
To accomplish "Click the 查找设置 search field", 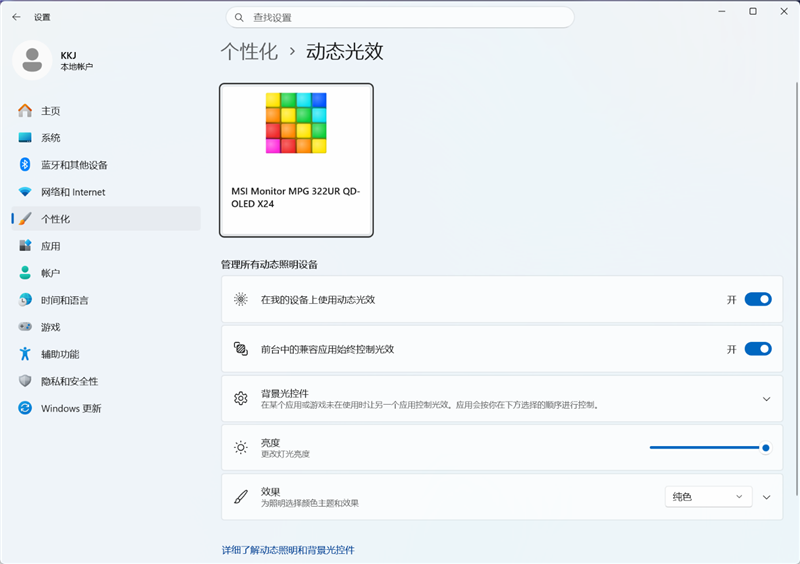I will 400,17.
